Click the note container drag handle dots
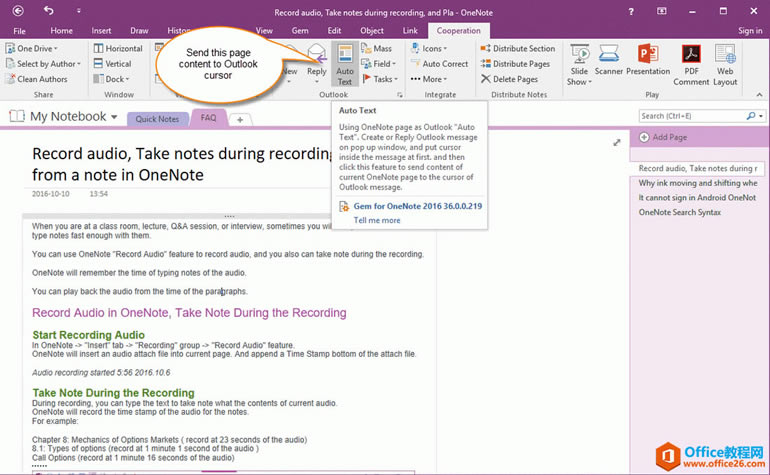Viewport: 770px width, 475px height. click(229, 216)
